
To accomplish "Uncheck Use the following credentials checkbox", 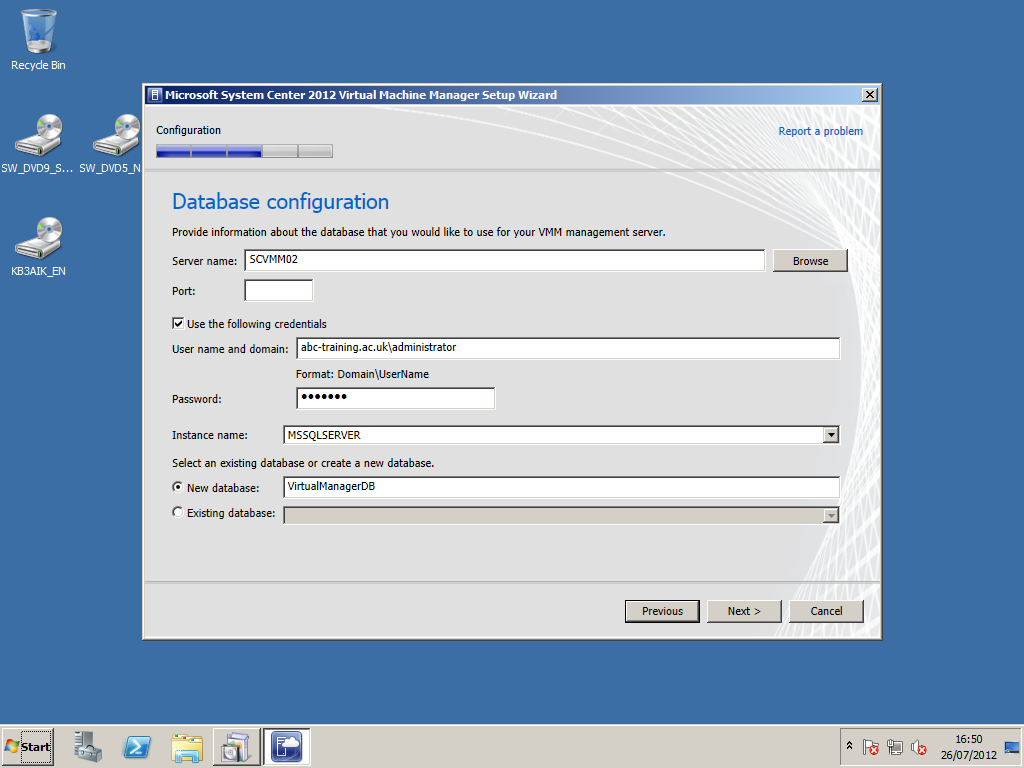I will (178, 323).
